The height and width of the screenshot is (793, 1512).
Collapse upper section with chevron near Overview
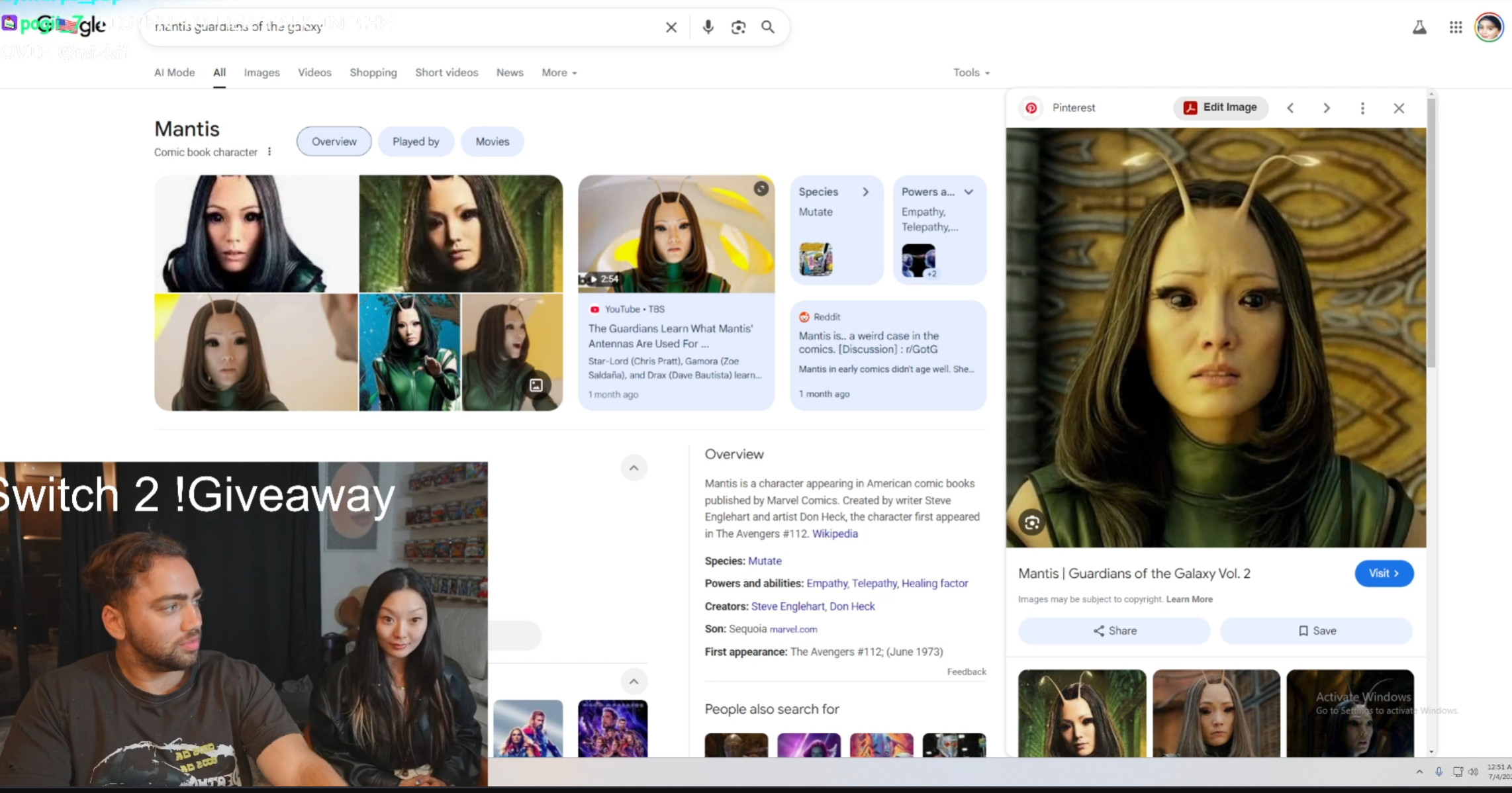pyautogui.click(x=634, y=468)
